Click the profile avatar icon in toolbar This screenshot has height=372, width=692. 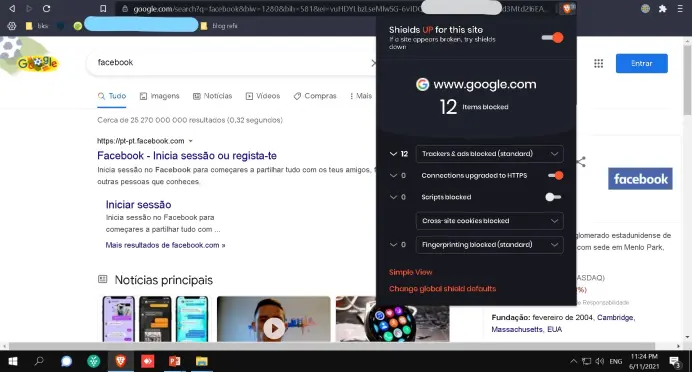pos(645,8)
